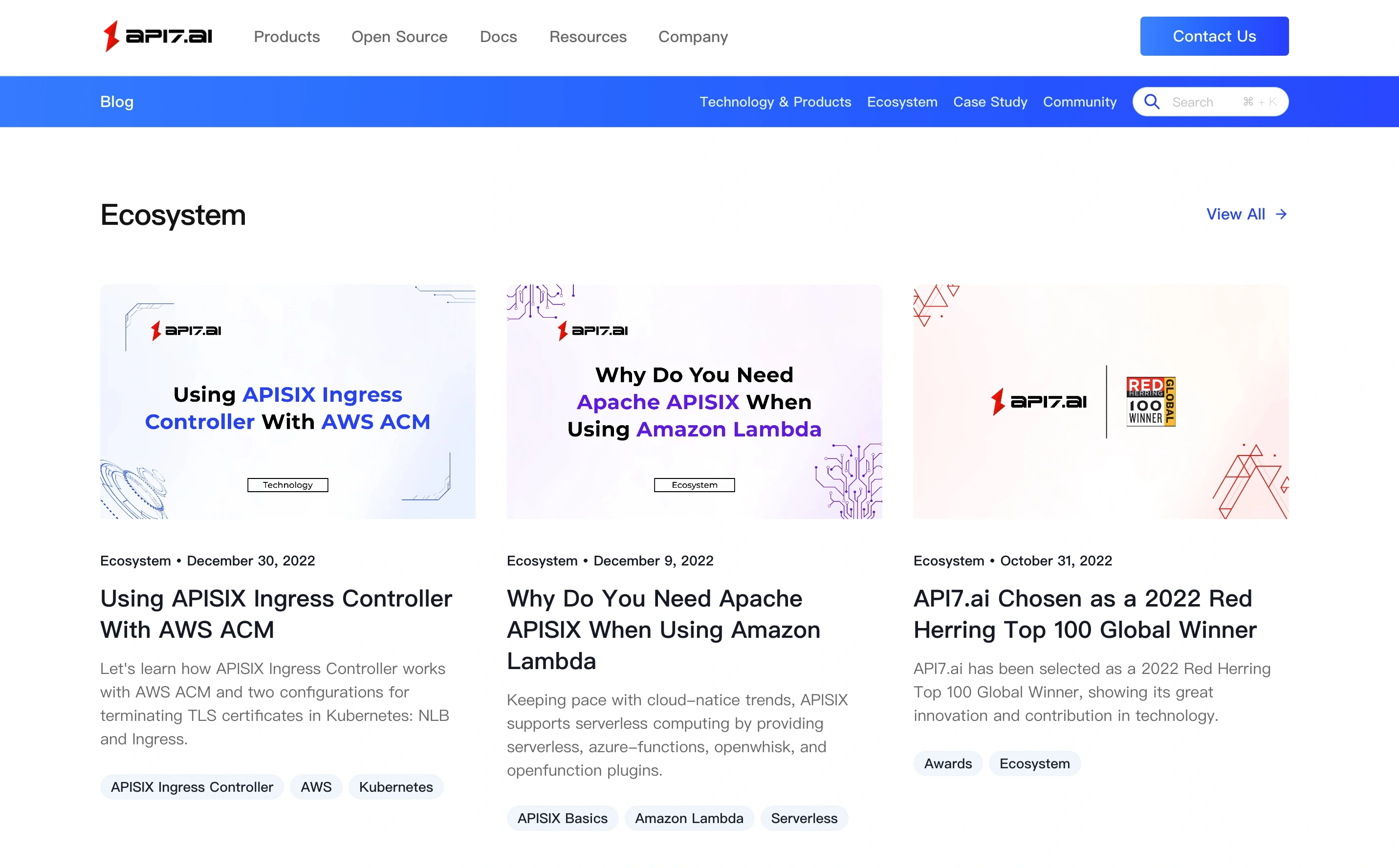Image resolution: width=1399 pixels, height=868 pixels.
Task: Focus the blog Search field
Action: (x=1210, y=102)
